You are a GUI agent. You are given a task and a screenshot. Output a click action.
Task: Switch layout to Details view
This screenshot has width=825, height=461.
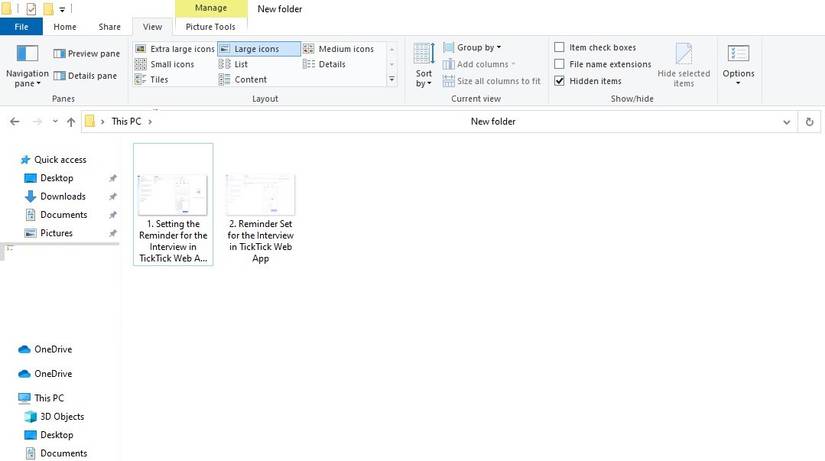(324, 64)
